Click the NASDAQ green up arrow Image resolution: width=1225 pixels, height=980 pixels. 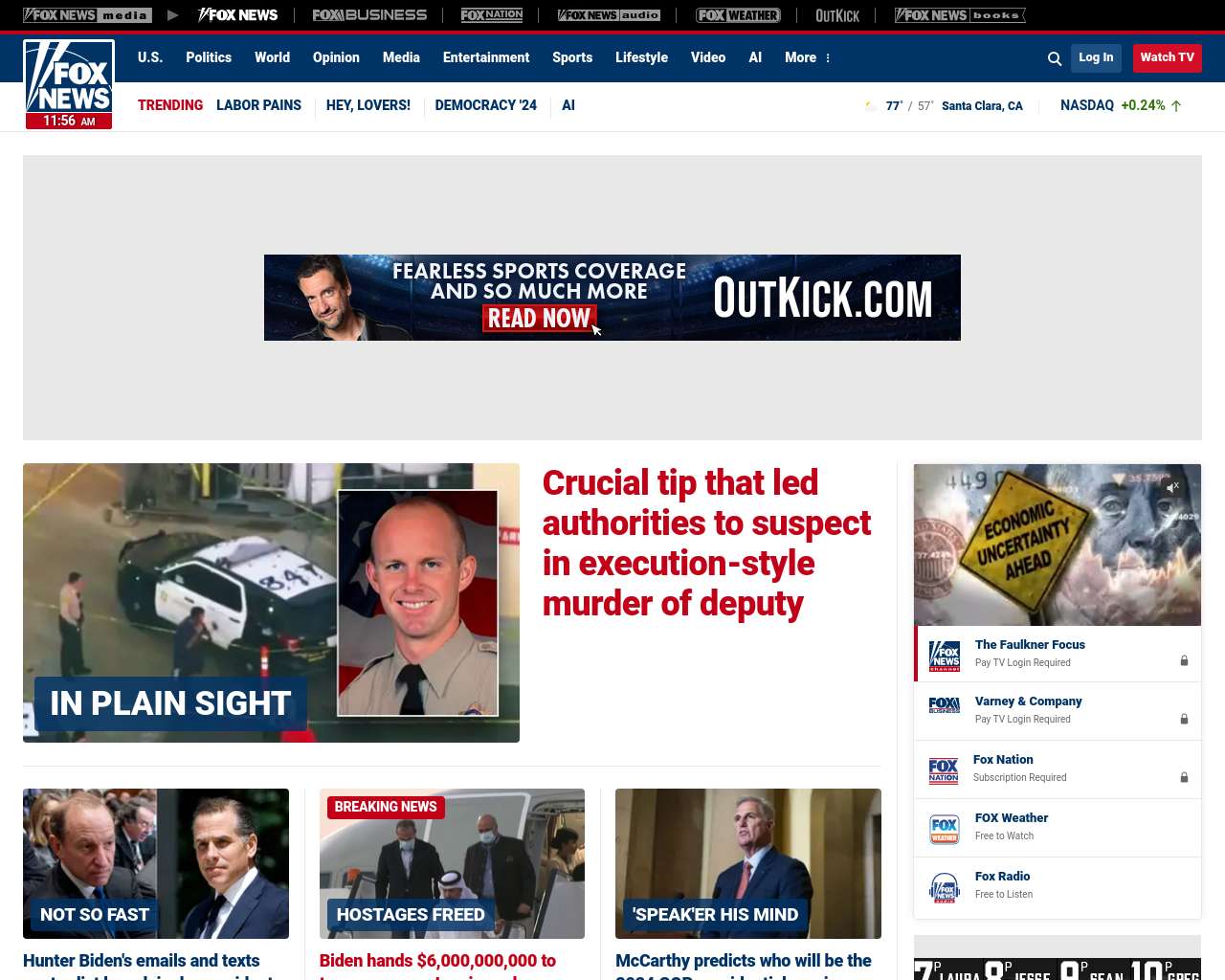coord(1176,106)
